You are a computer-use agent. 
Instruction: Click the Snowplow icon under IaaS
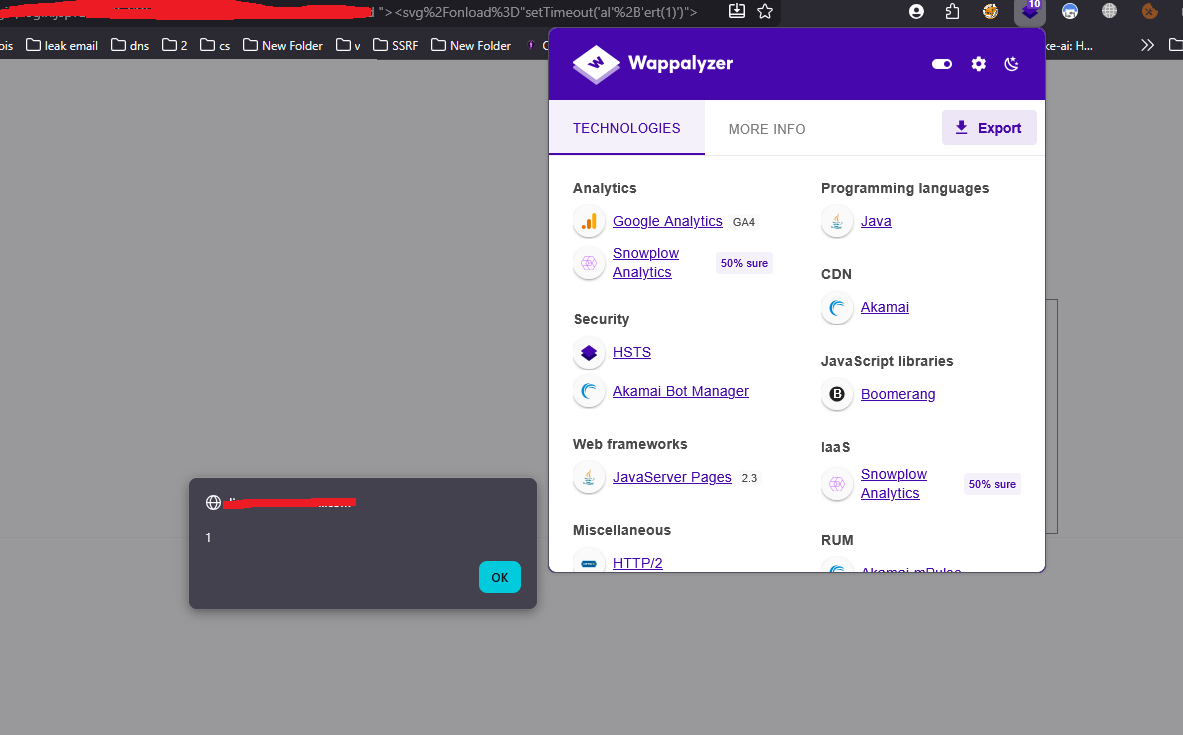[837, 484]
